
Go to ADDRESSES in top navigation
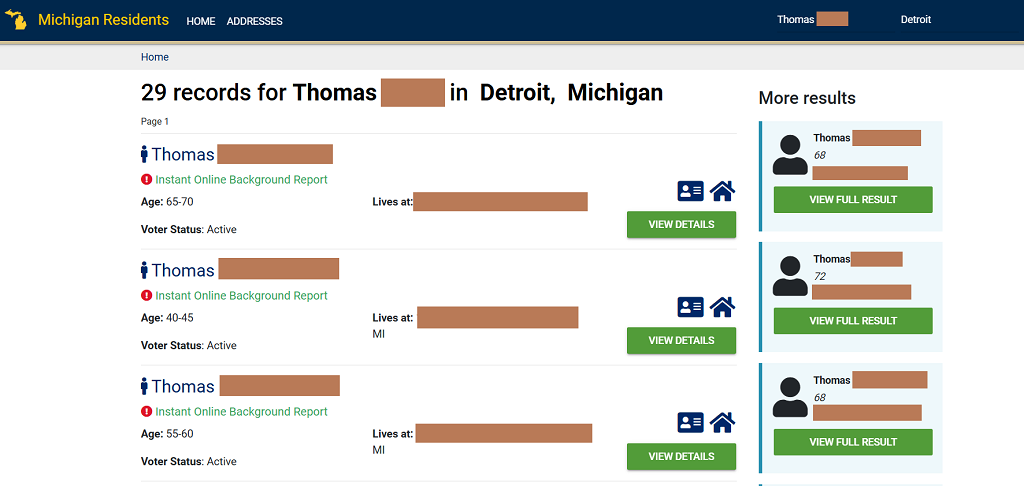[254, 21]
